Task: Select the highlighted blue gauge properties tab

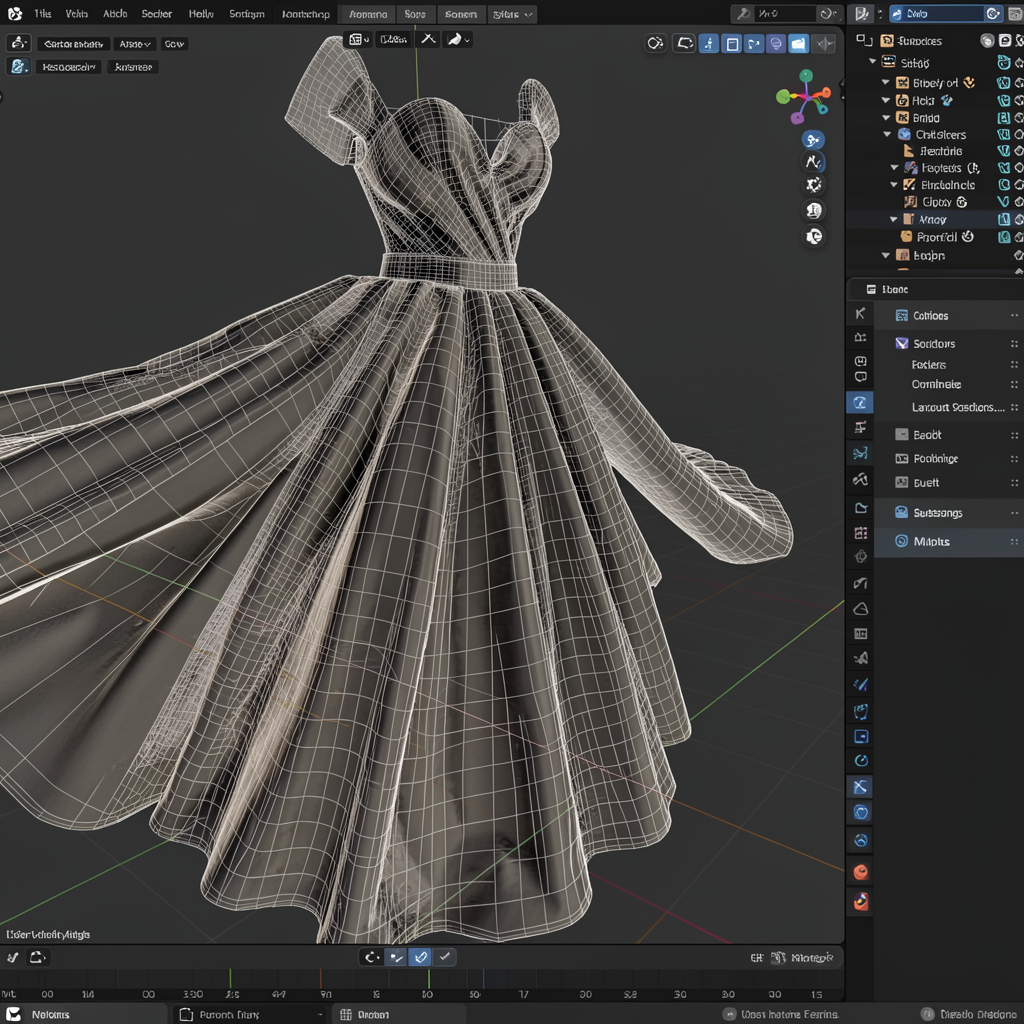Action: (x=860, y=403)
